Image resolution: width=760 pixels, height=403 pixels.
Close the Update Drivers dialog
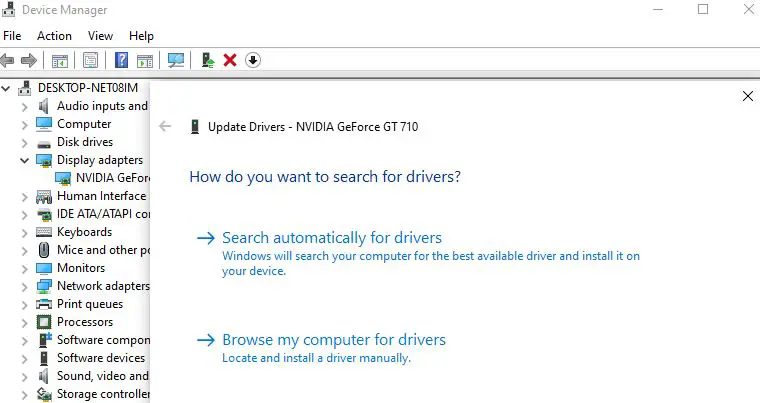tap(748, 96)
